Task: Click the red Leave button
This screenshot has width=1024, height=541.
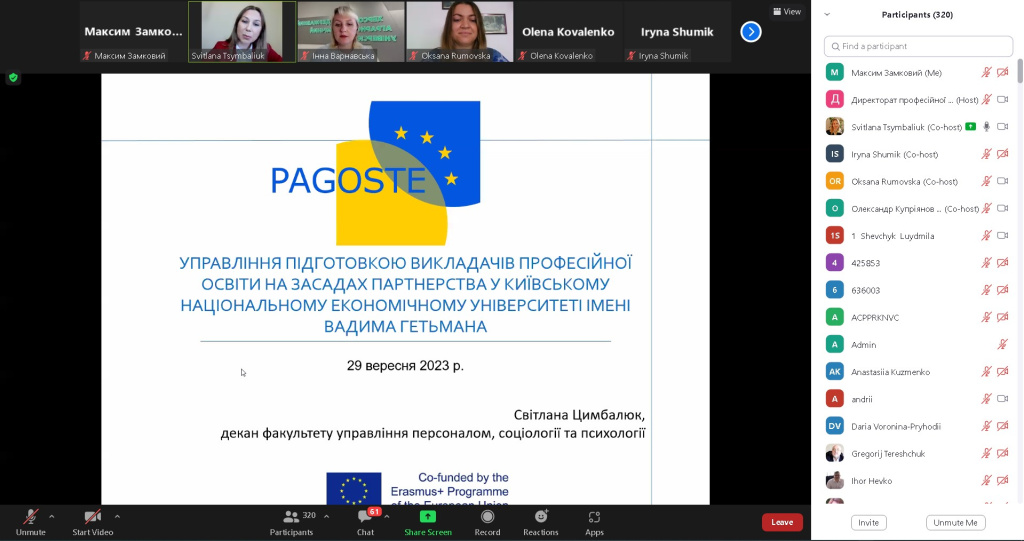Action: (782, 522)
